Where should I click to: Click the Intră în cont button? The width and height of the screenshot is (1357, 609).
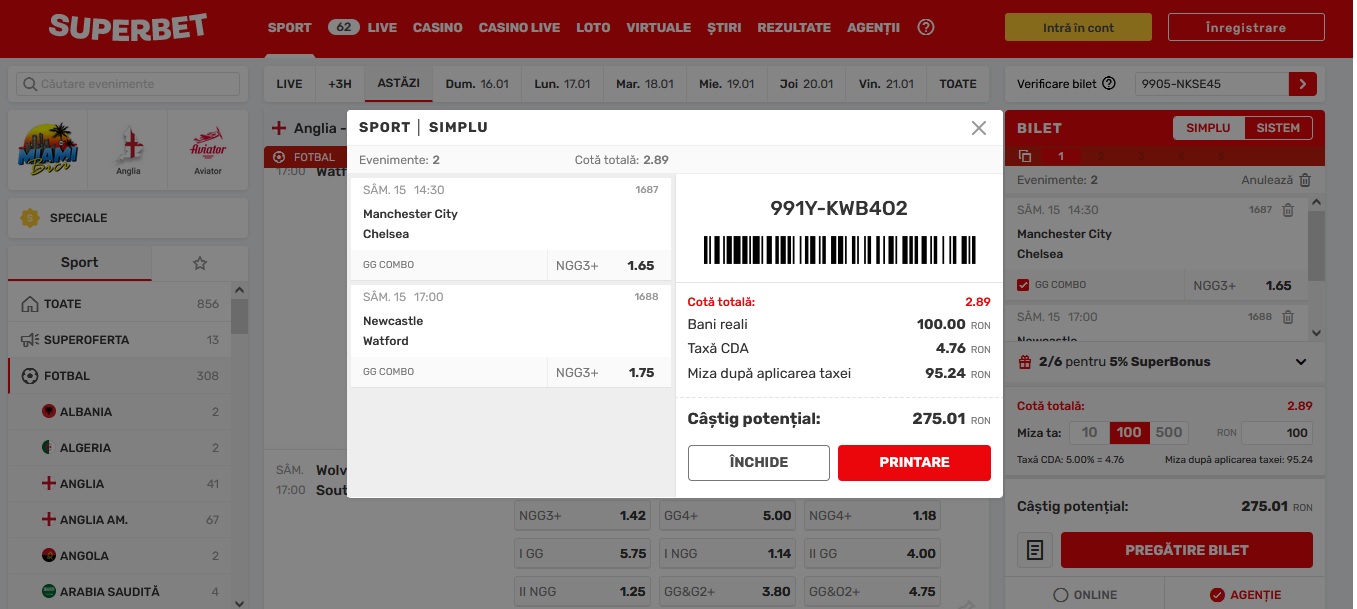(x=1078, y=28)
